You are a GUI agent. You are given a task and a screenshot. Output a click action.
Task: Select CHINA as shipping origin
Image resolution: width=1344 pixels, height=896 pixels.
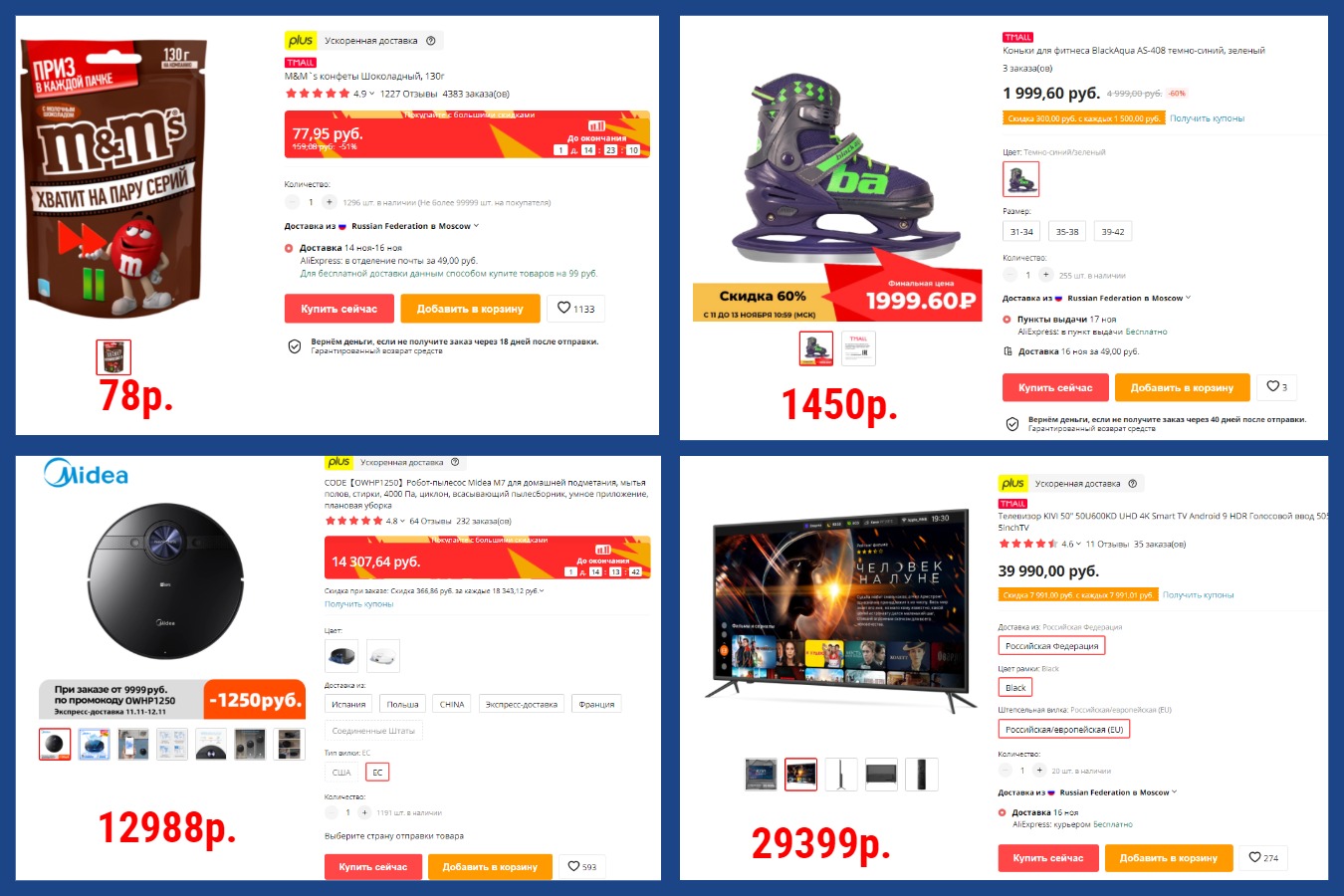click(x=452, y=704)
